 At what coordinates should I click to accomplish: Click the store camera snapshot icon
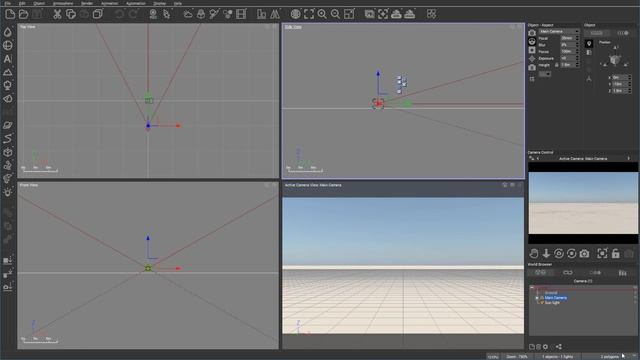tap(584, 253)
